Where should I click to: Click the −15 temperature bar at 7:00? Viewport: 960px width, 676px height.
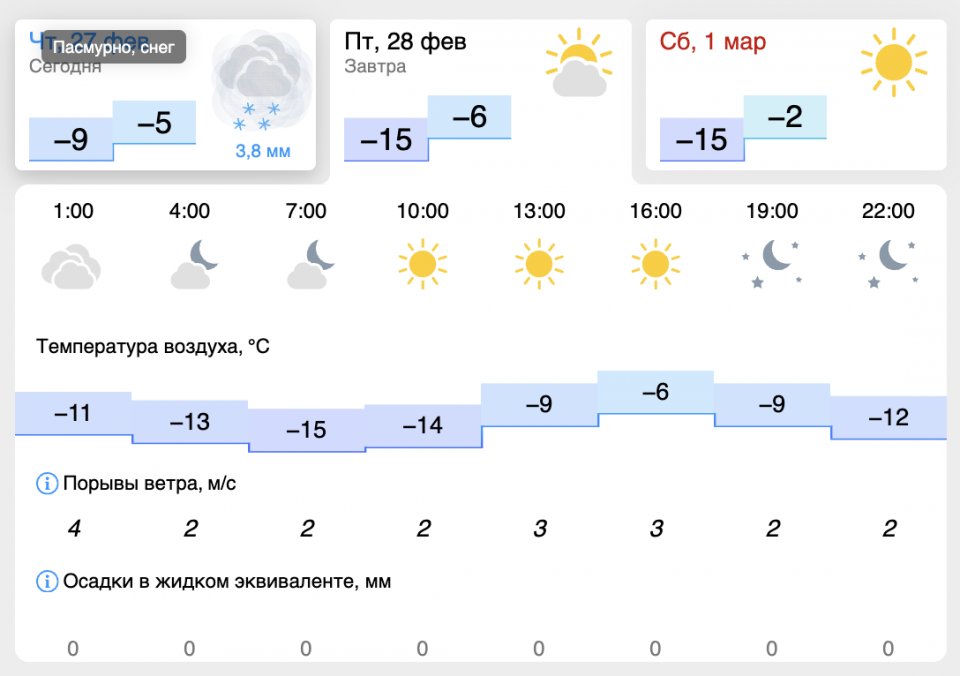point(306,430)
